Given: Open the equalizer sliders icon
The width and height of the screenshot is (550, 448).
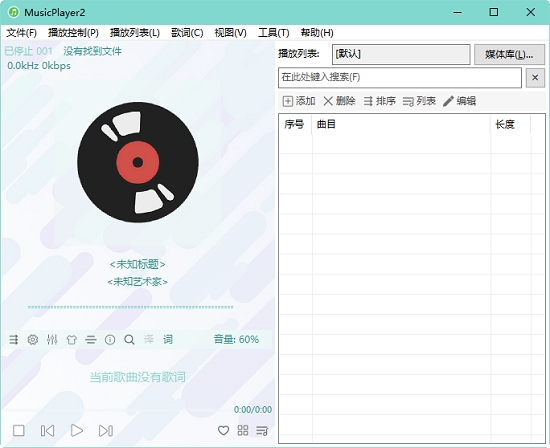Looking at the screenshot, I should coord(52,339).
